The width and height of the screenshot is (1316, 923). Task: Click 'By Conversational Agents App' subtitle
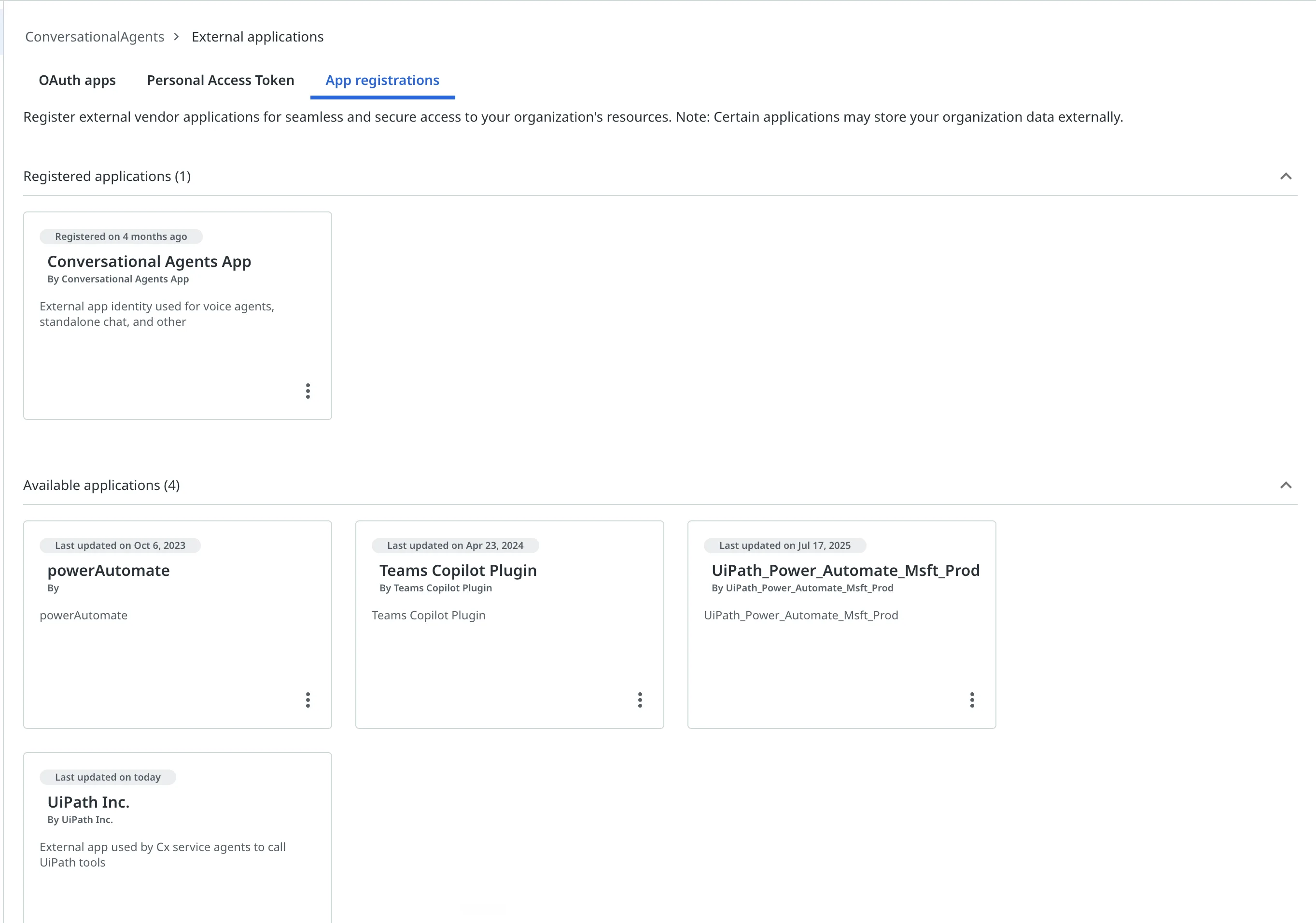pos(118,279)
